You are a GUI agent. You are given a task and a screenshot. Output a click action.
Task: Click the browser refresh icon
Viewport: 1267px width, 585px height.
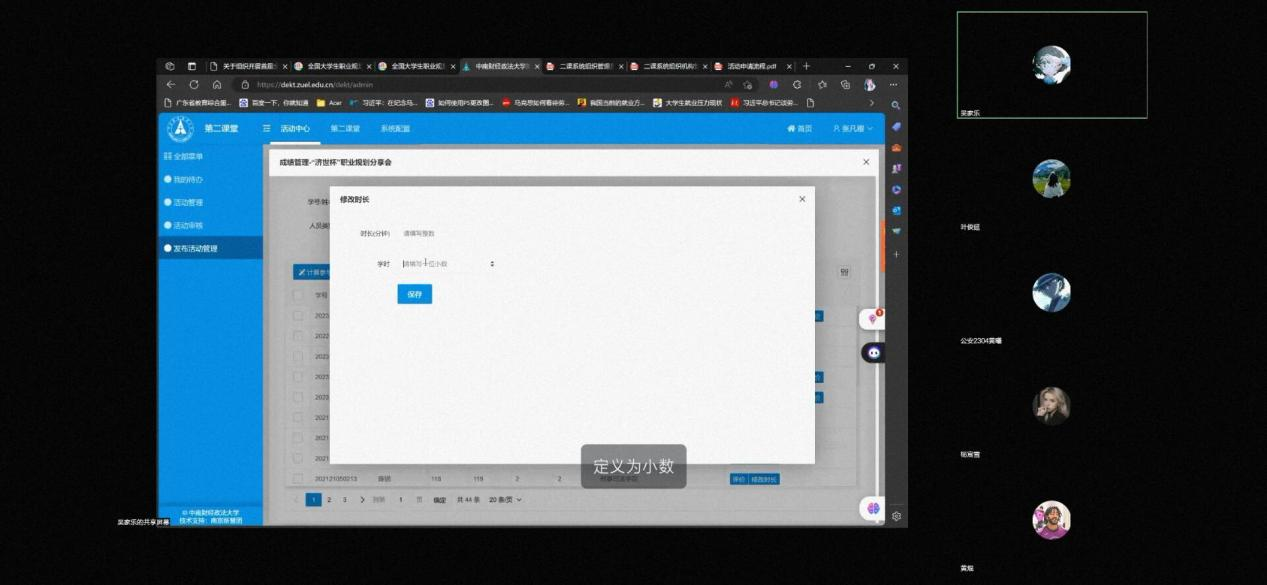pos(194,85)
